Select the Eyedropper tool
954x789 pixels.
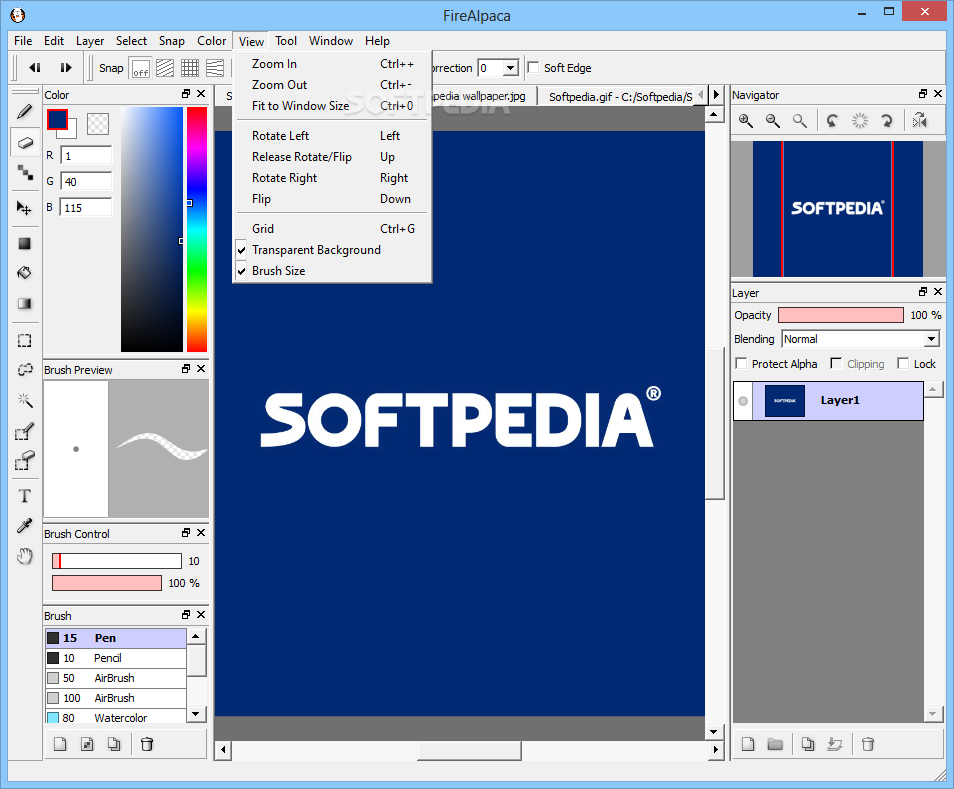[x=24, y=526]
